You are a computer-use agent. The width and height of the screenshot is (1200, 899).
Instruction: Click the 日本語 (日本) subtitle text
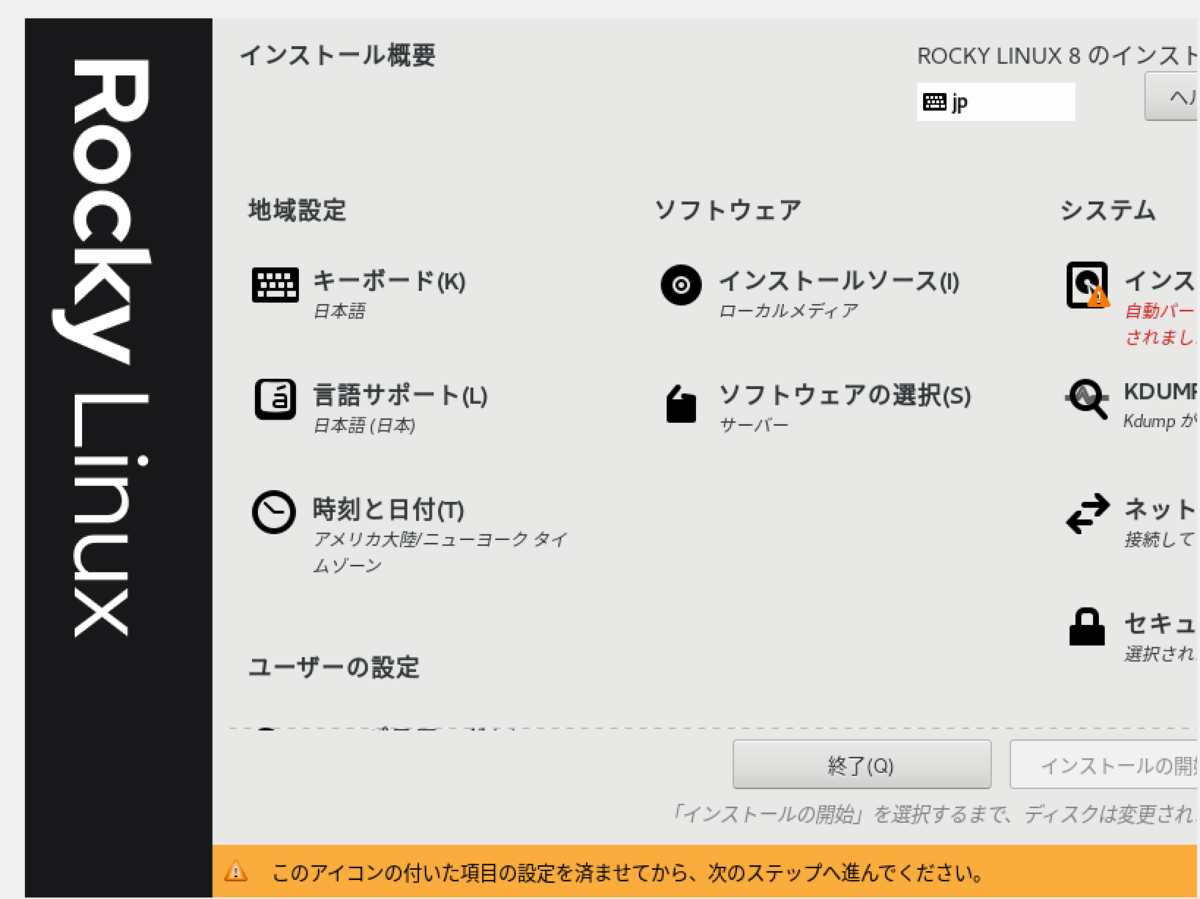click(364, 425)
